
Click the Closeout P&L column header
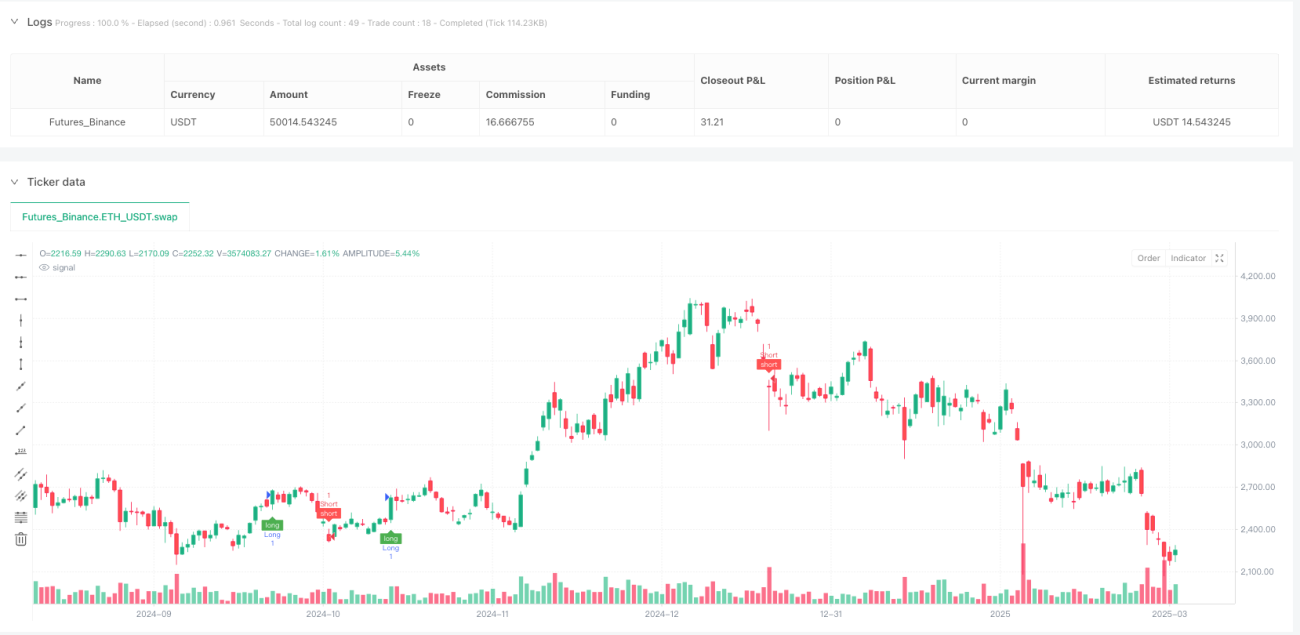pos(733,81)
